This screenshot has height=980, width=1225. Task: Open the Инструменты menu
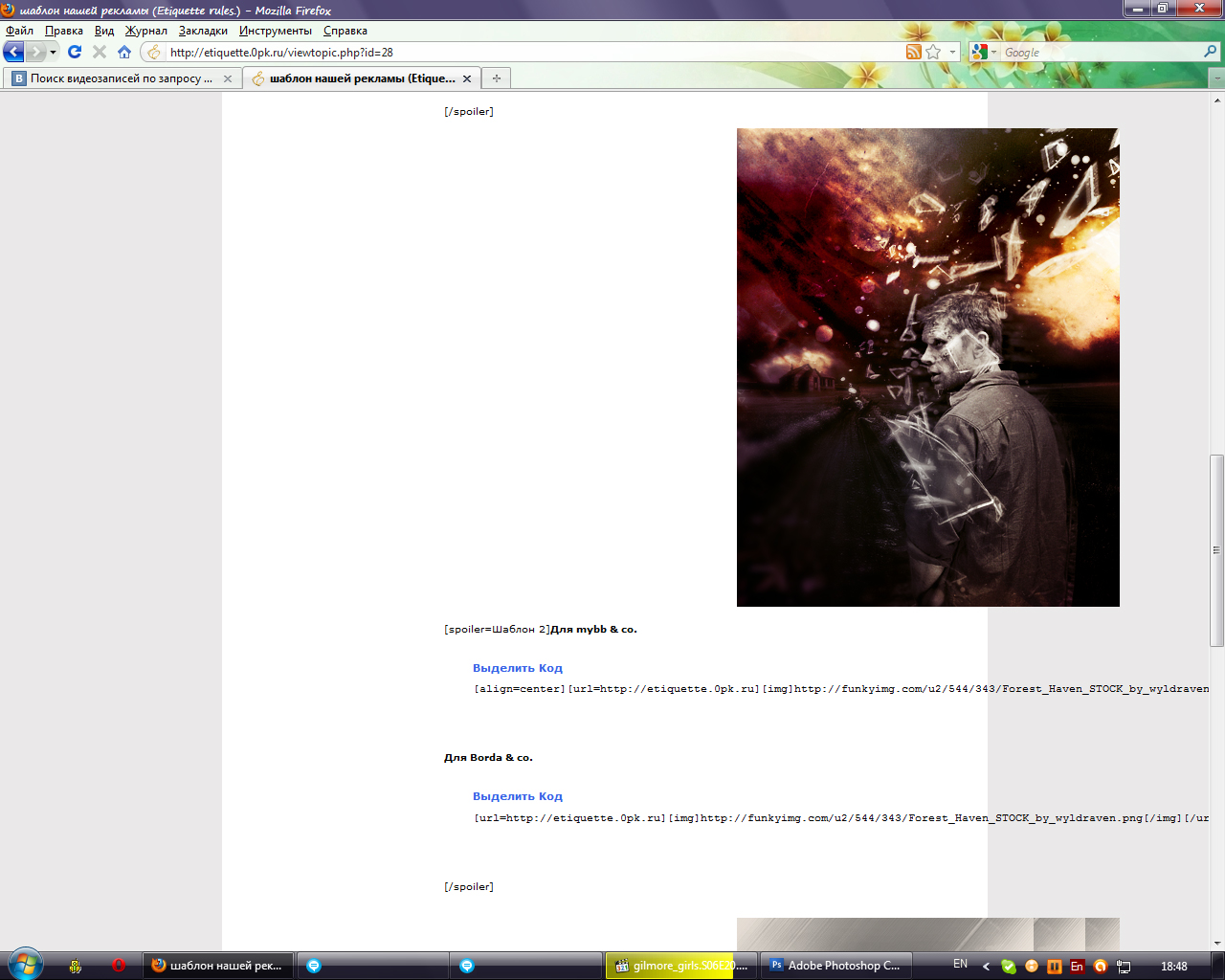tap(276, 31)
